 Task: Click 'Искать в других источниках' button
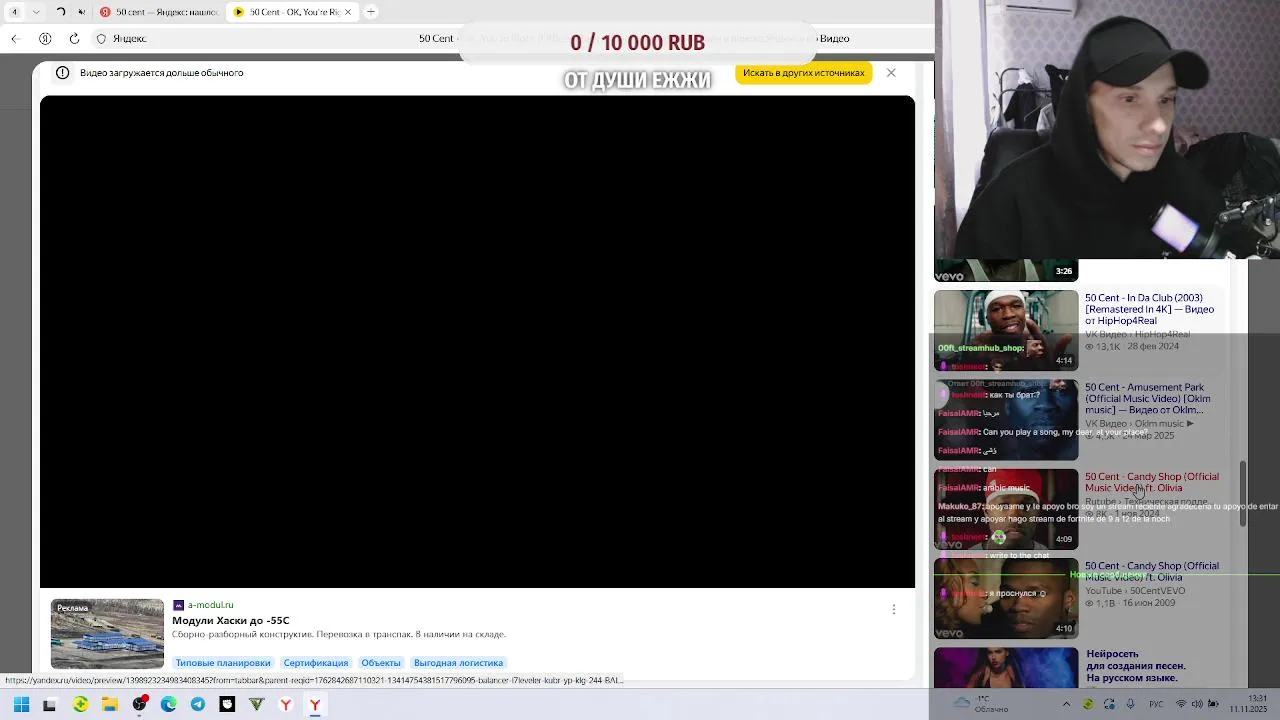click(x=803, y=73)
